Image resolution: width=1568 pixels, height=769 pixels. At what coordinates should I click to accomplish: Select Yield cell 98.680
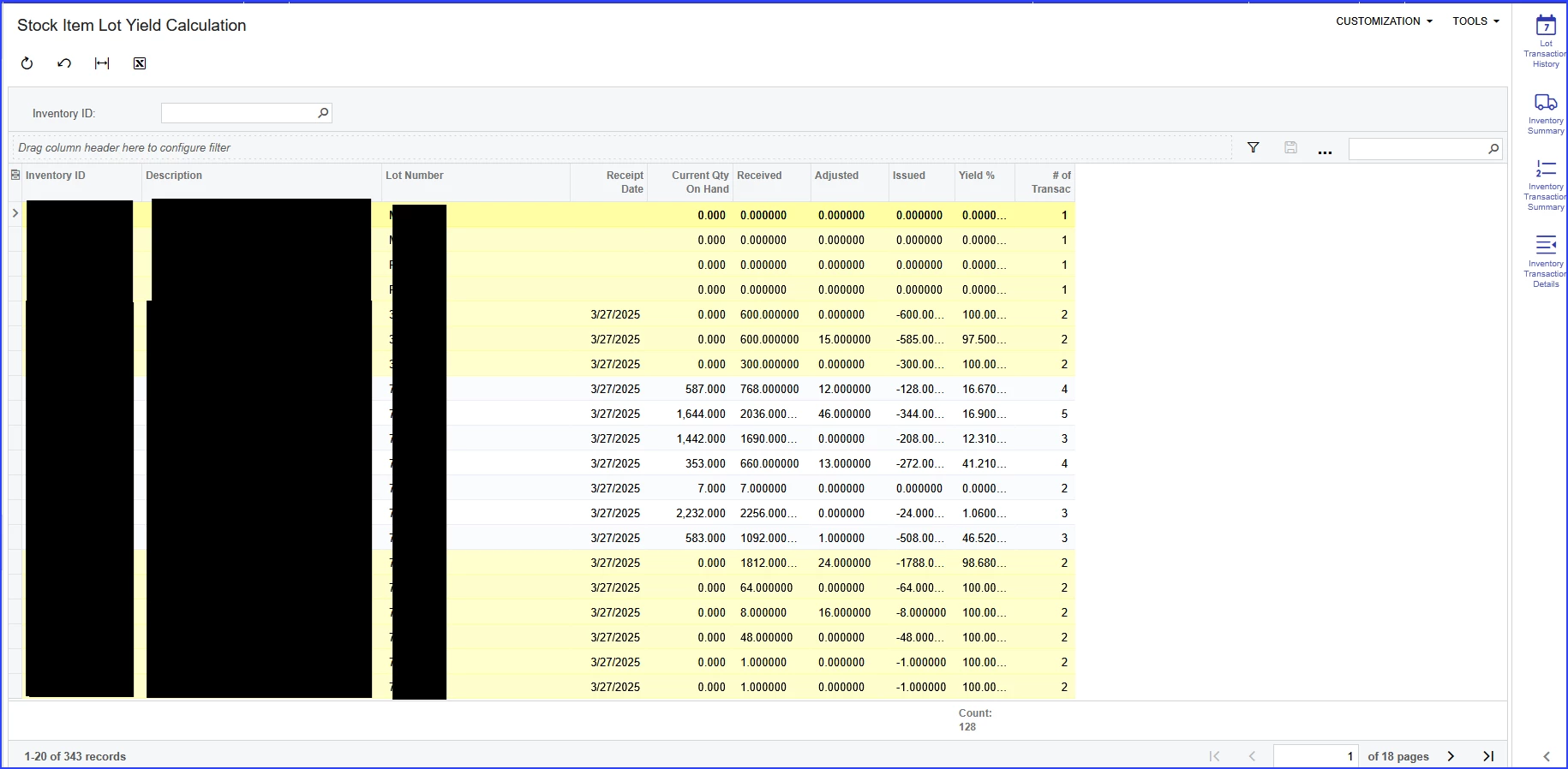click(984, 563)
